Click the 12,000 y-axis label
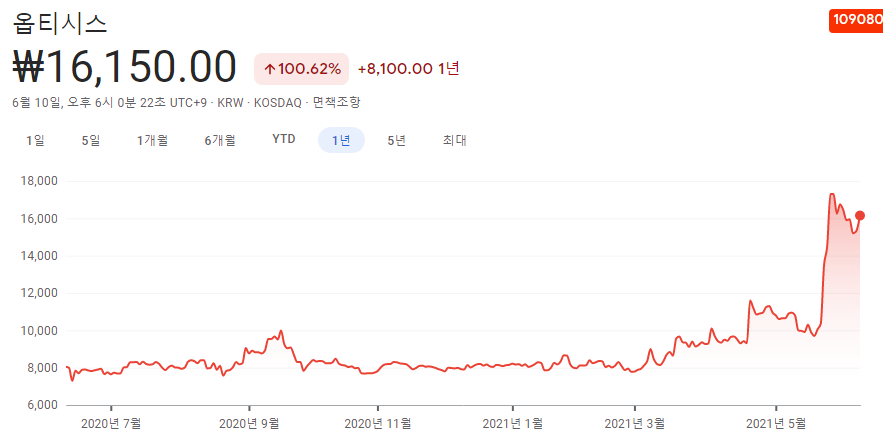Viewport: 883px width, 433px height. pyautogui.click(x=39, y=293)
